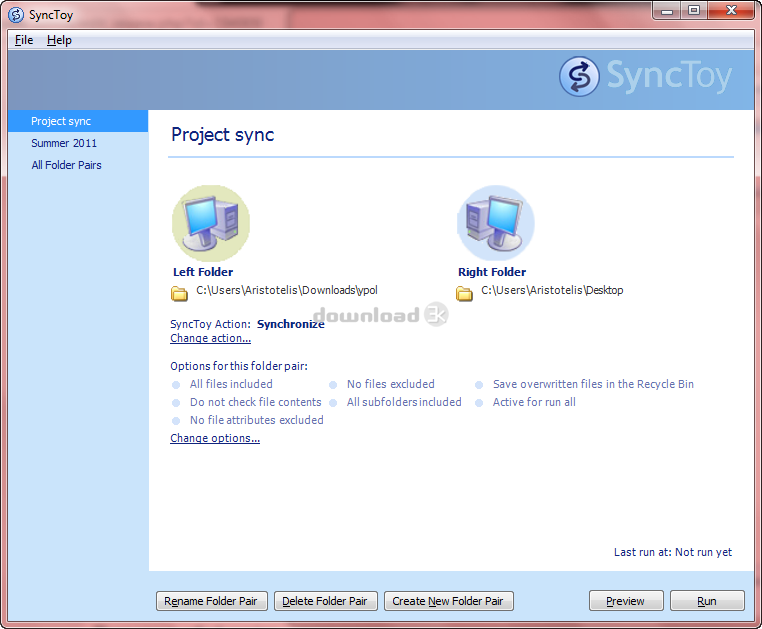This screenshot has height=629, width=762.
Task: Open the Change action link
Action: (210, 338)
